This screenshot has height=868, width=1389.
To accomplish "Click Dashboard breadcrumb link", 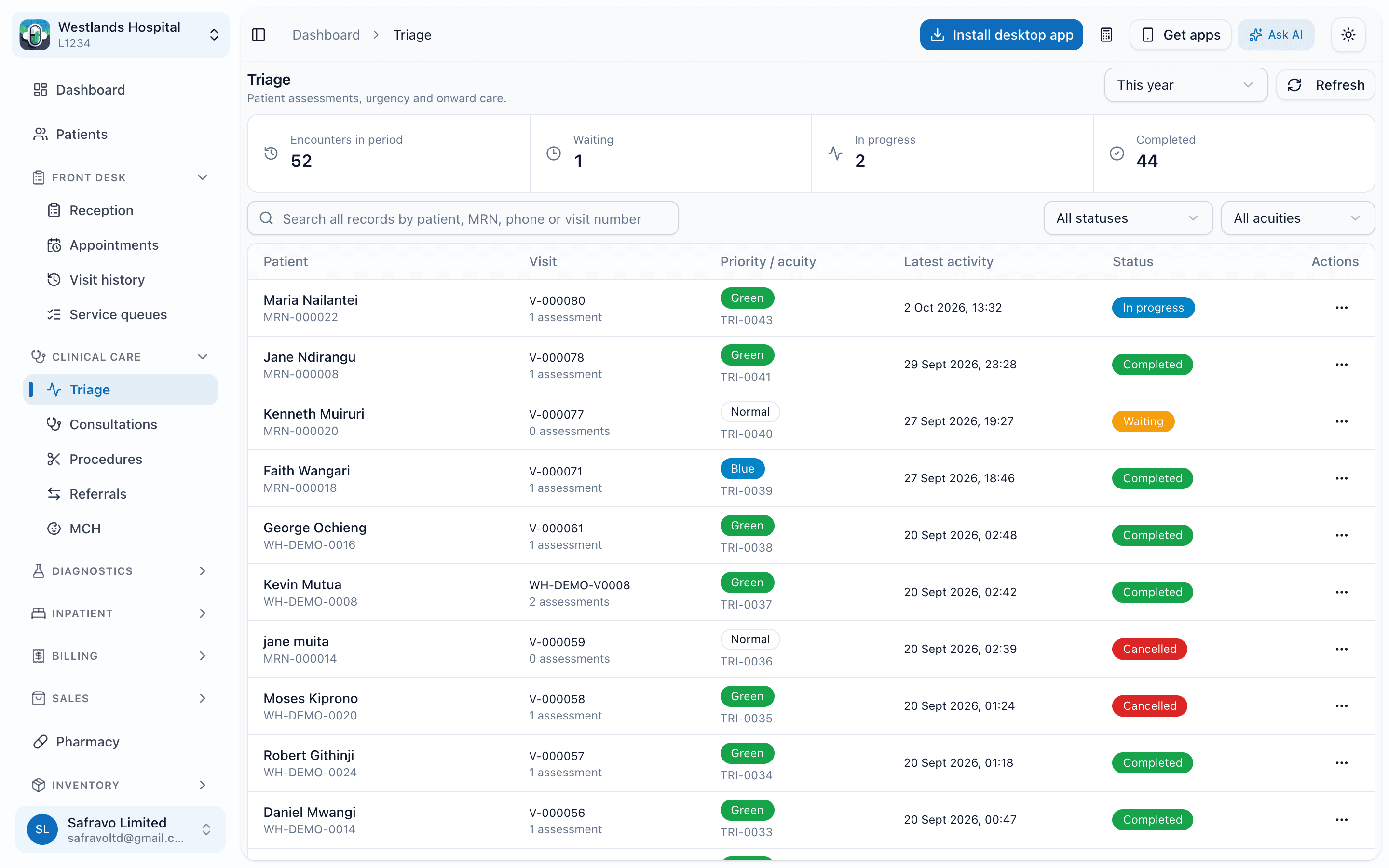I will click(326, 35).
